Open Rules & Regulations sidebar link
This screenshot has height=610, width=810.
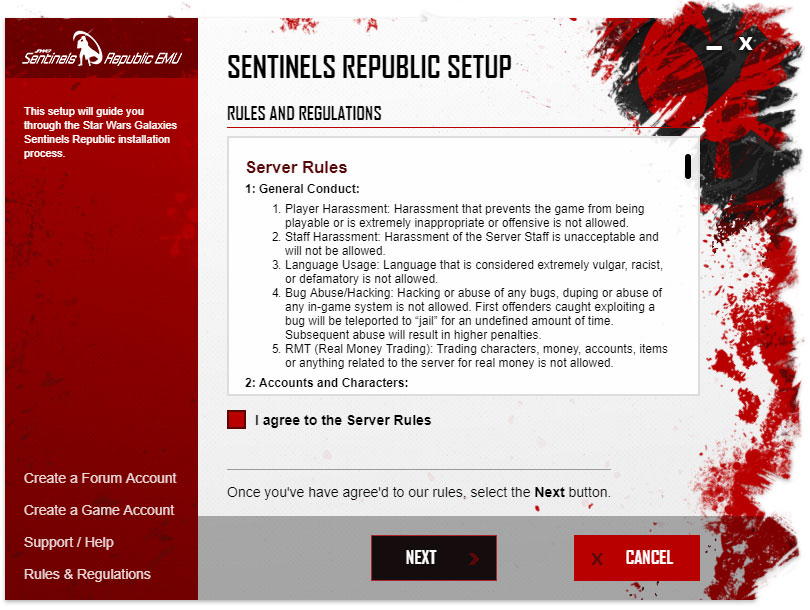(87, 574)
